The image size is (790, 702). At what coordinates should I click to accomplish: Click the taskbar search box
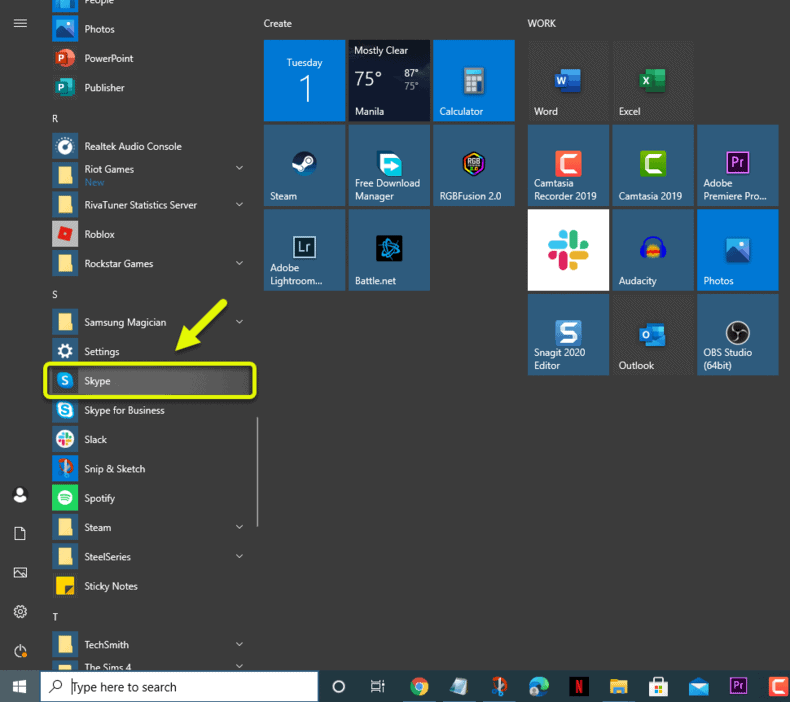click(x=179, y=686)
